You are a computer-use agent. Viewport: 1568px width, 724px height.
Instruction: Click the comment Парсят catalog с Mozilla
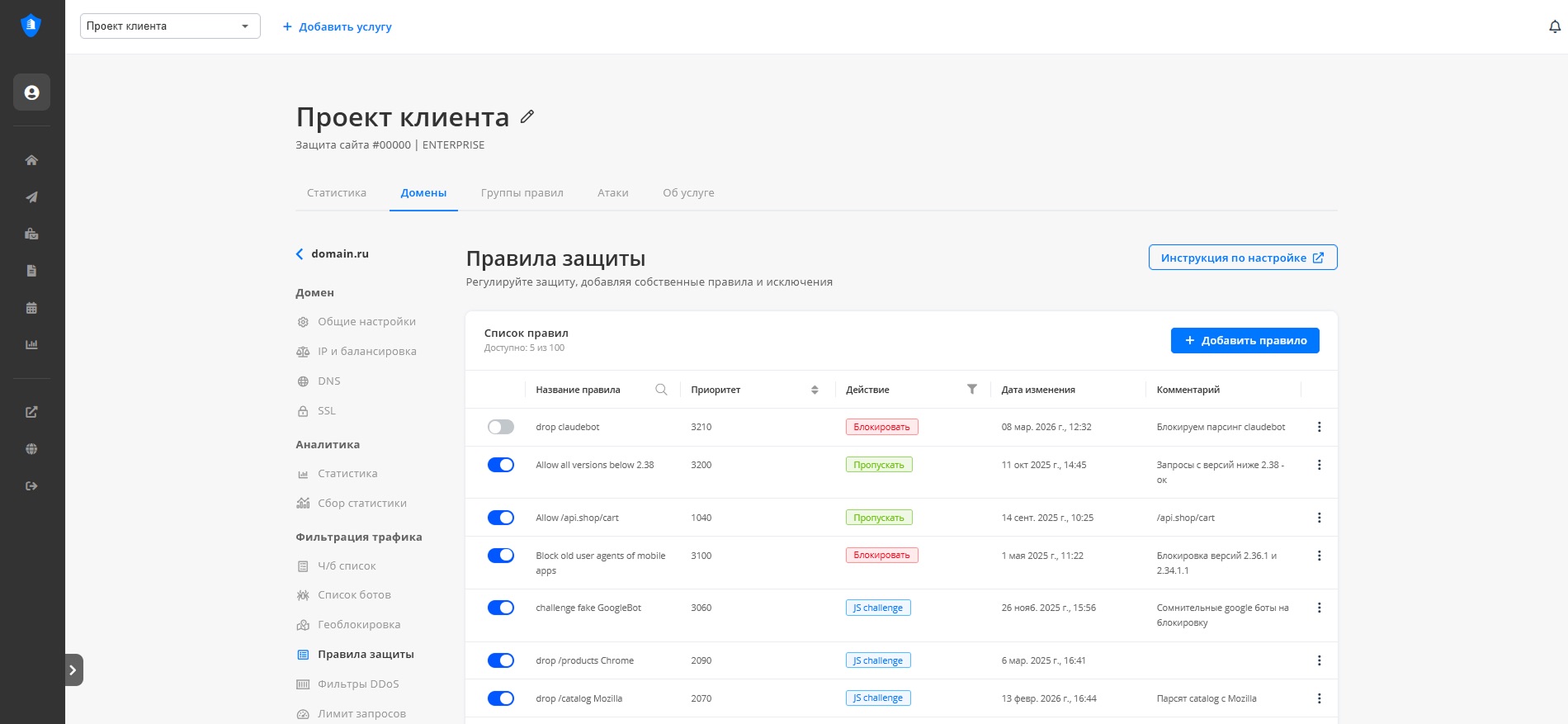1207,698
